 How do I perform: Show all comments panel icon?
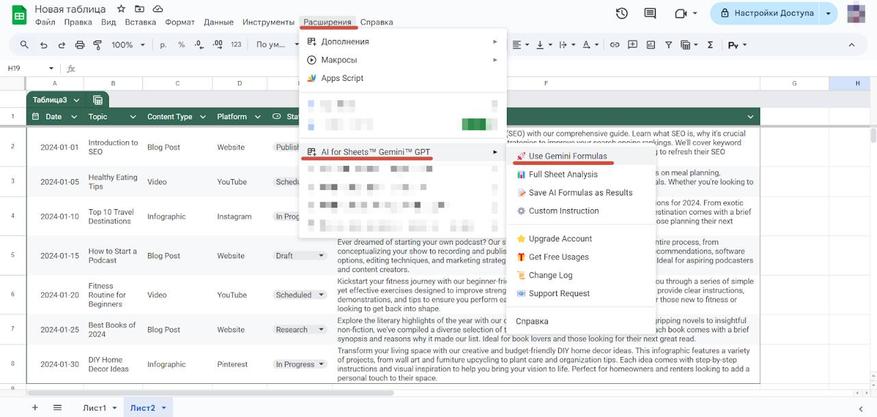[x=650, y=13]
